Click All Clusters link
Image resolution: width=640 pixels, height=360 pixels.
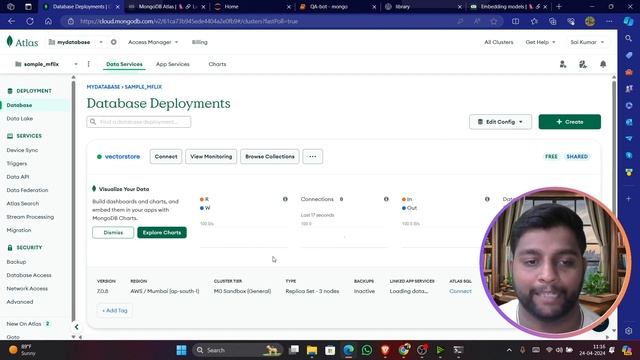(x=499, y=42)
